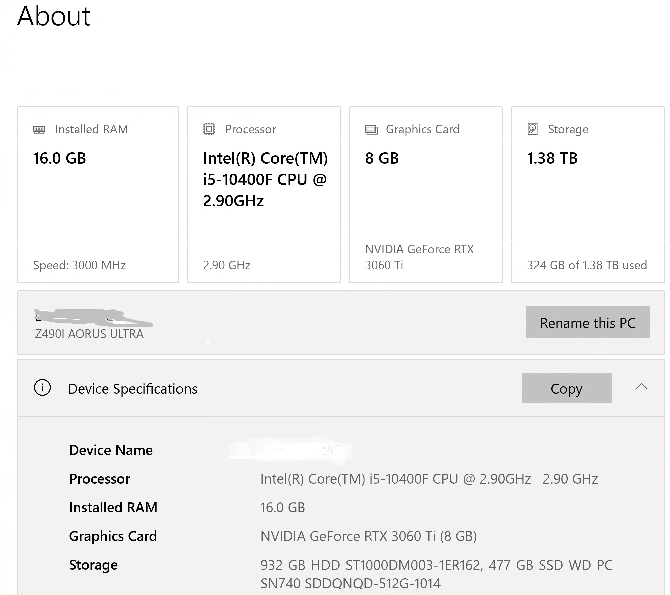670x595 pixels.
Task: Click the Storage drive icon
Action: click(x=533, y=129)
